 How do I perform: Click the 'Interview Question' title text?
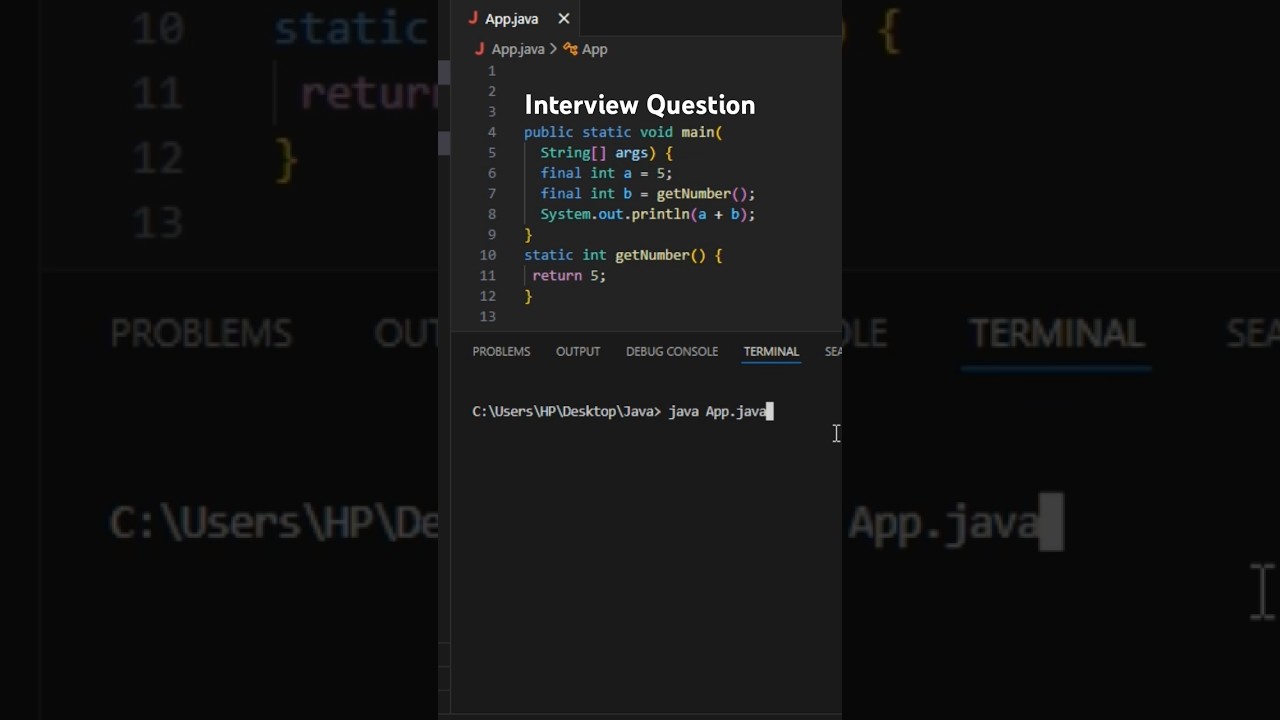(x=640, y=105)
